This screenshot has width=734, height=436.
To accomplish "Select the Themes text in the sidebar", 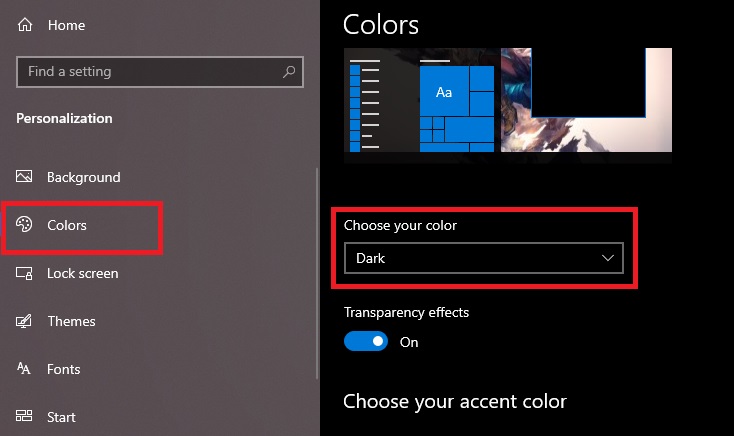I will coord(71,321).
